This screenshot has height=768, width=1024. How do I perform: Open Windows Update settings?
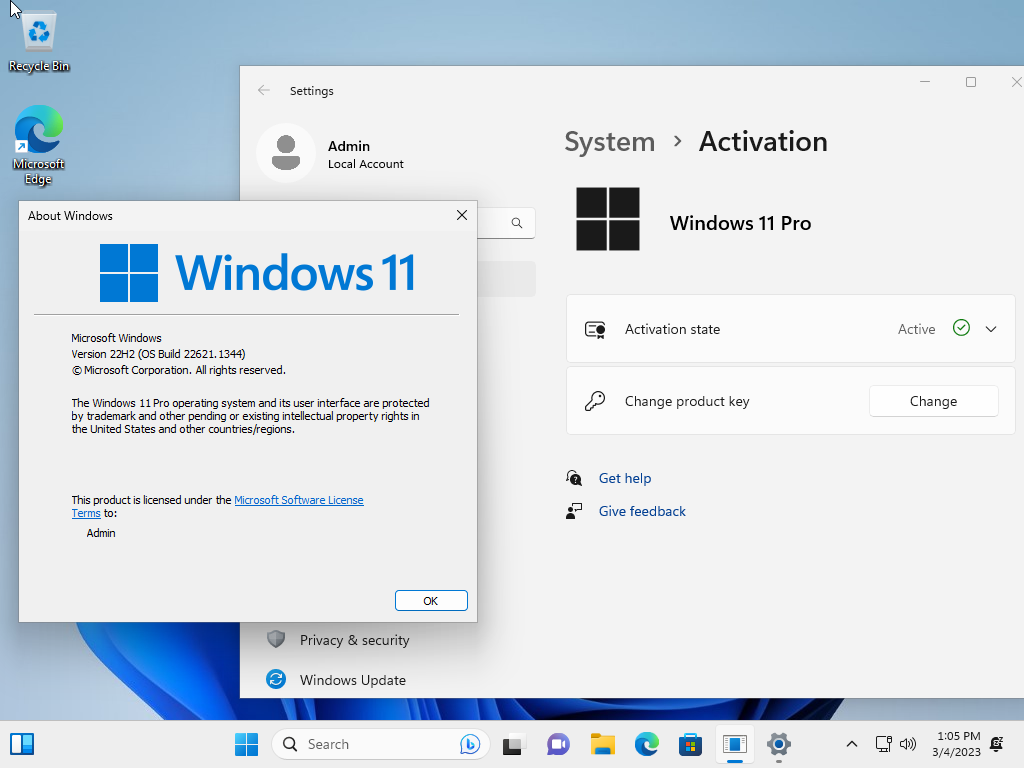(353, 680)
